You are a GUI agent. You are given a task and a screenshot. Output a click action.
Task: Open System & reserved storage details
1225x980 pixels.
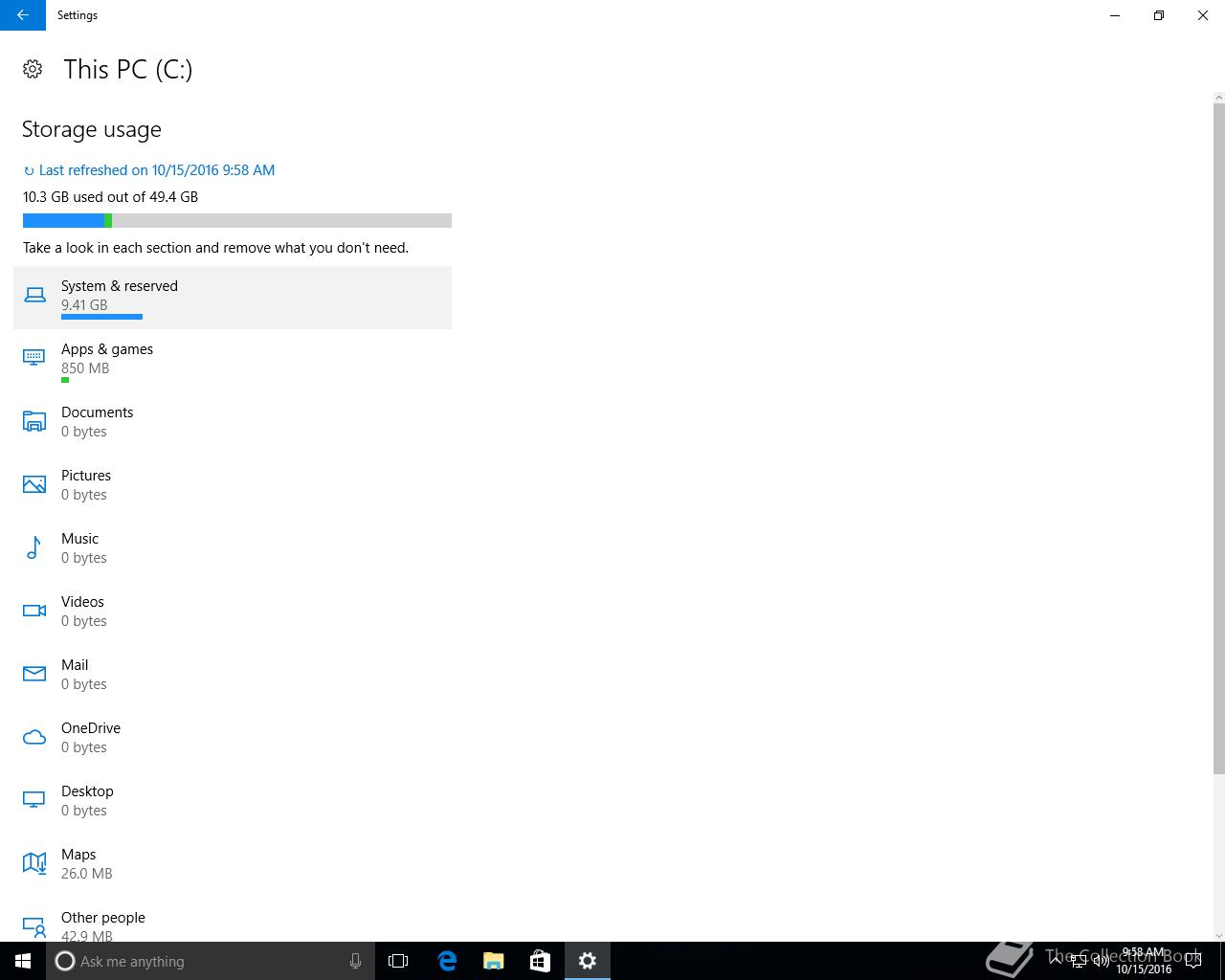233,298
